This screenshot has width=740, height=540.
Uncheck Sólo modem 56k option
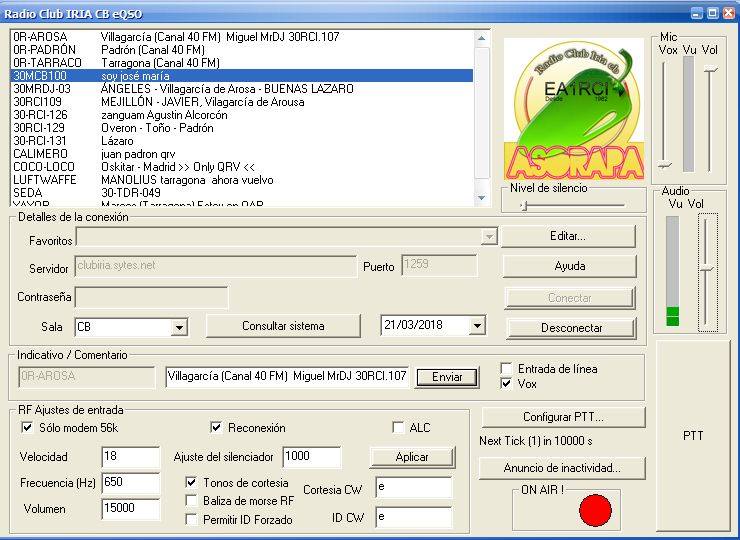[27, 428]
